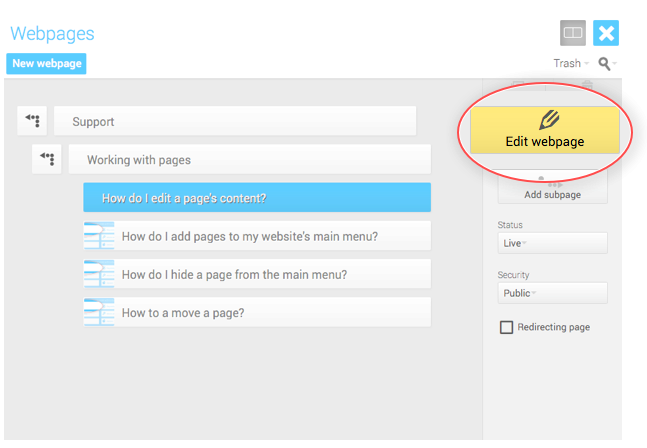647x448 pixels.
Task: Select 'How do I add pages to my website's main menu?'
Action: click(272, 236)
